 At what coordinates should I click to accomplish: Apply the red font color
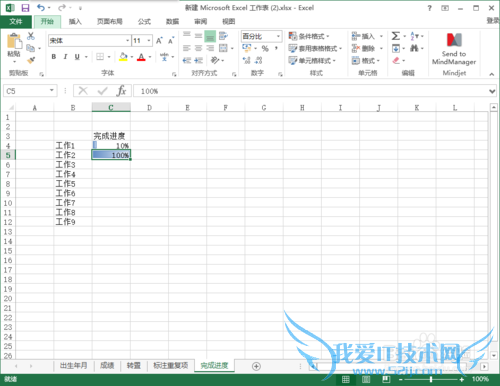[141, 57]
